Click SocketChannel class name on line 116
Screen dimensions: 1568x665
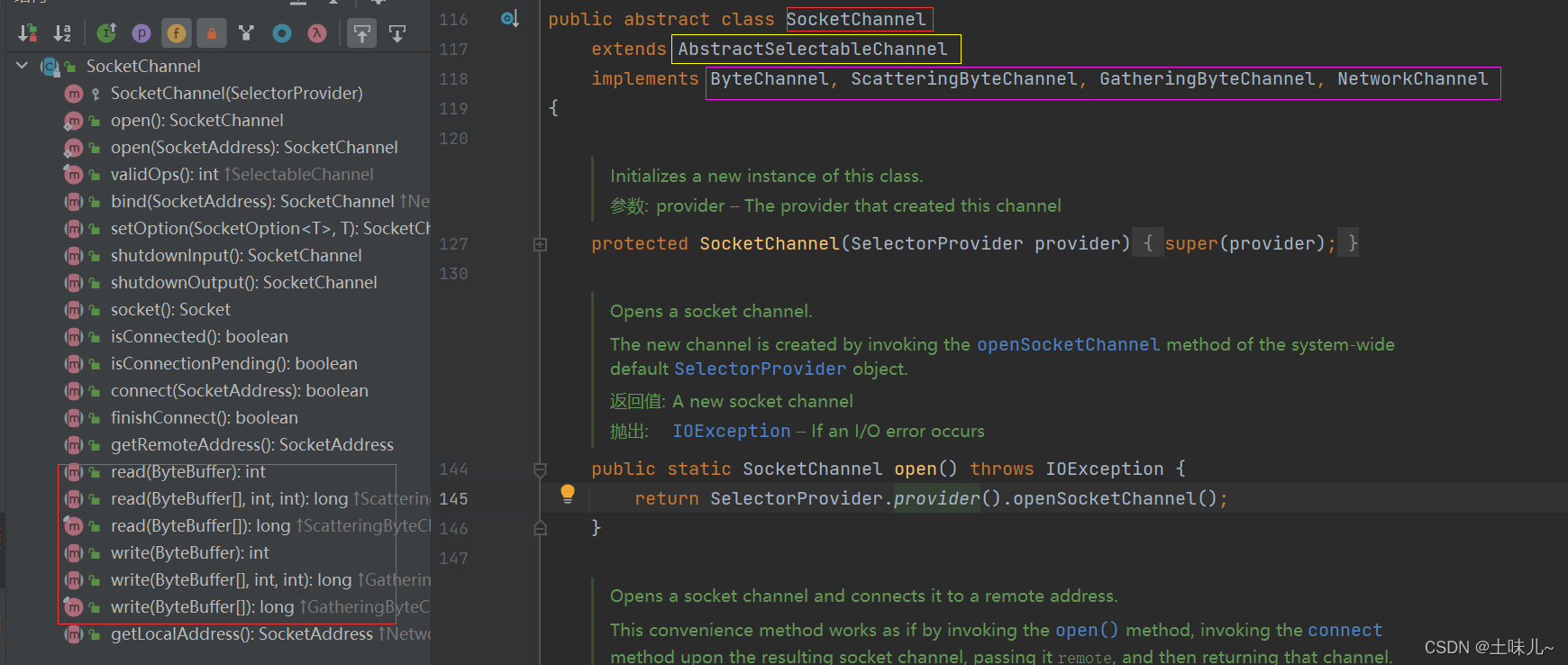pos(855,19)
